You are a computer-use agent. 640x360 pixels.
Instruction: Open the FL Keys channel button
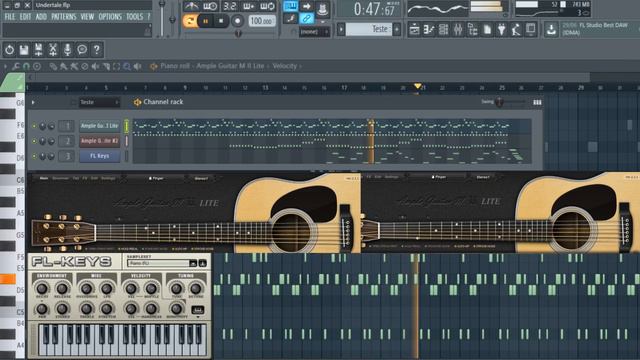[x=100, y=156]
